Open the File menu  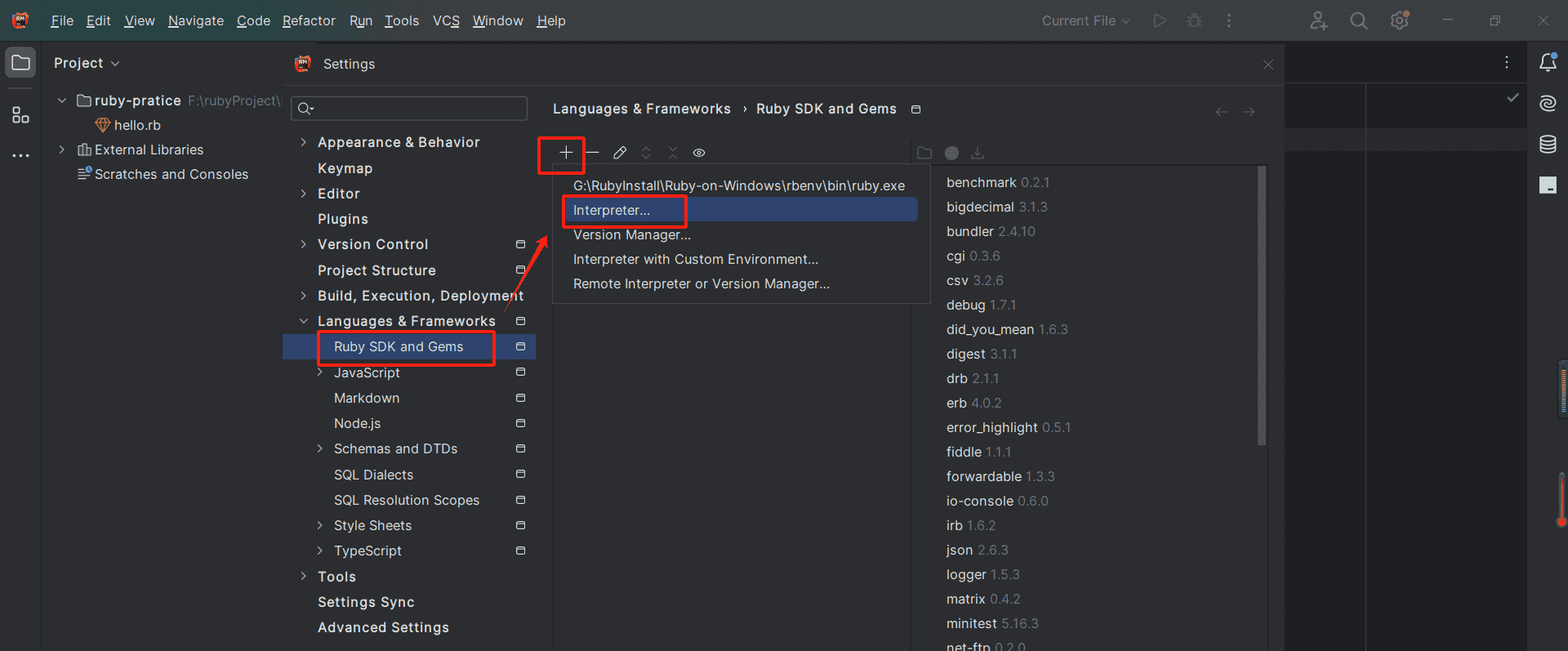pos(62,20)
